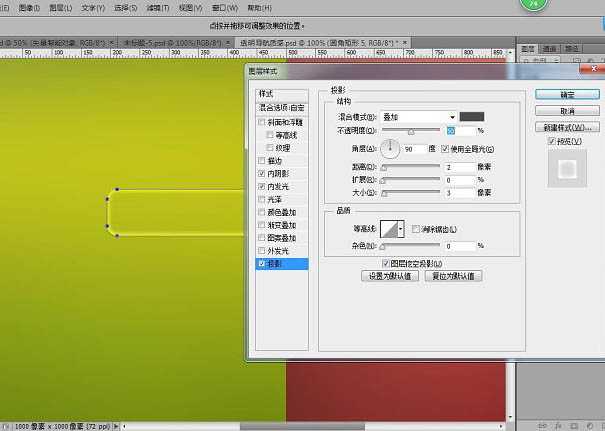
Task: Open the 等高线 contour picker arrow
Action: tap(401, 229)
